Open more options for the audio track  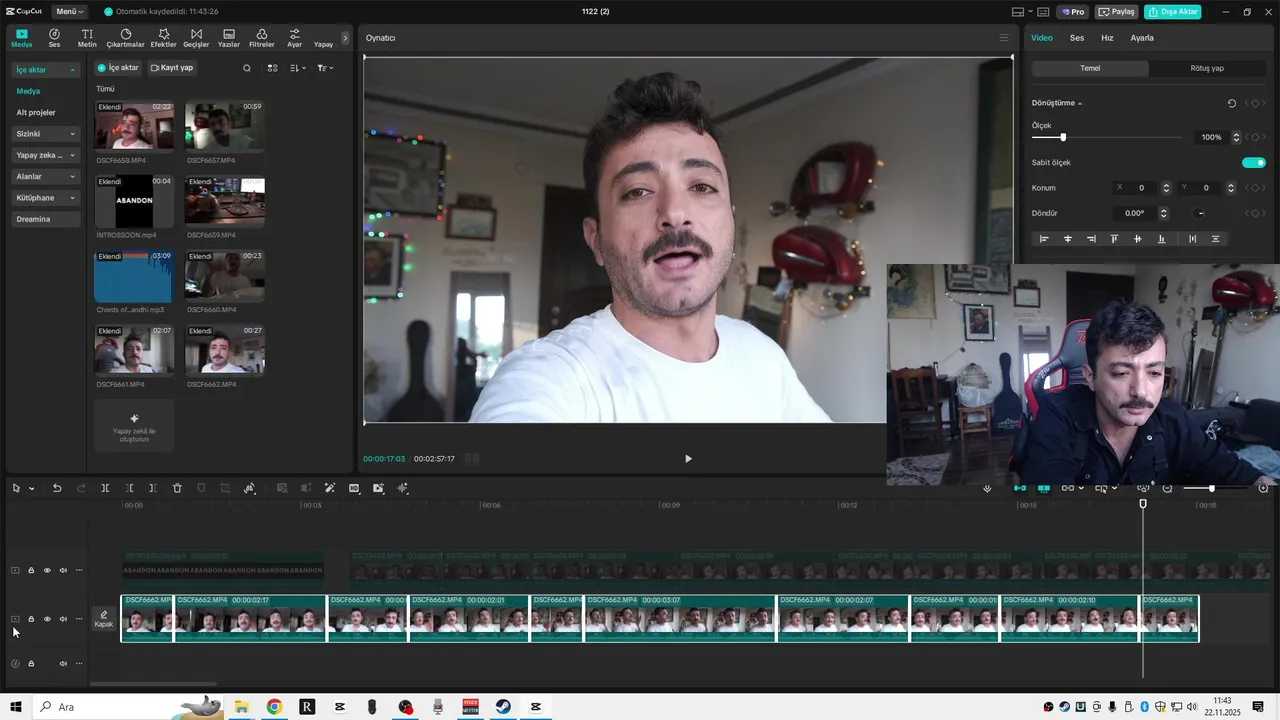pos(79,663)
